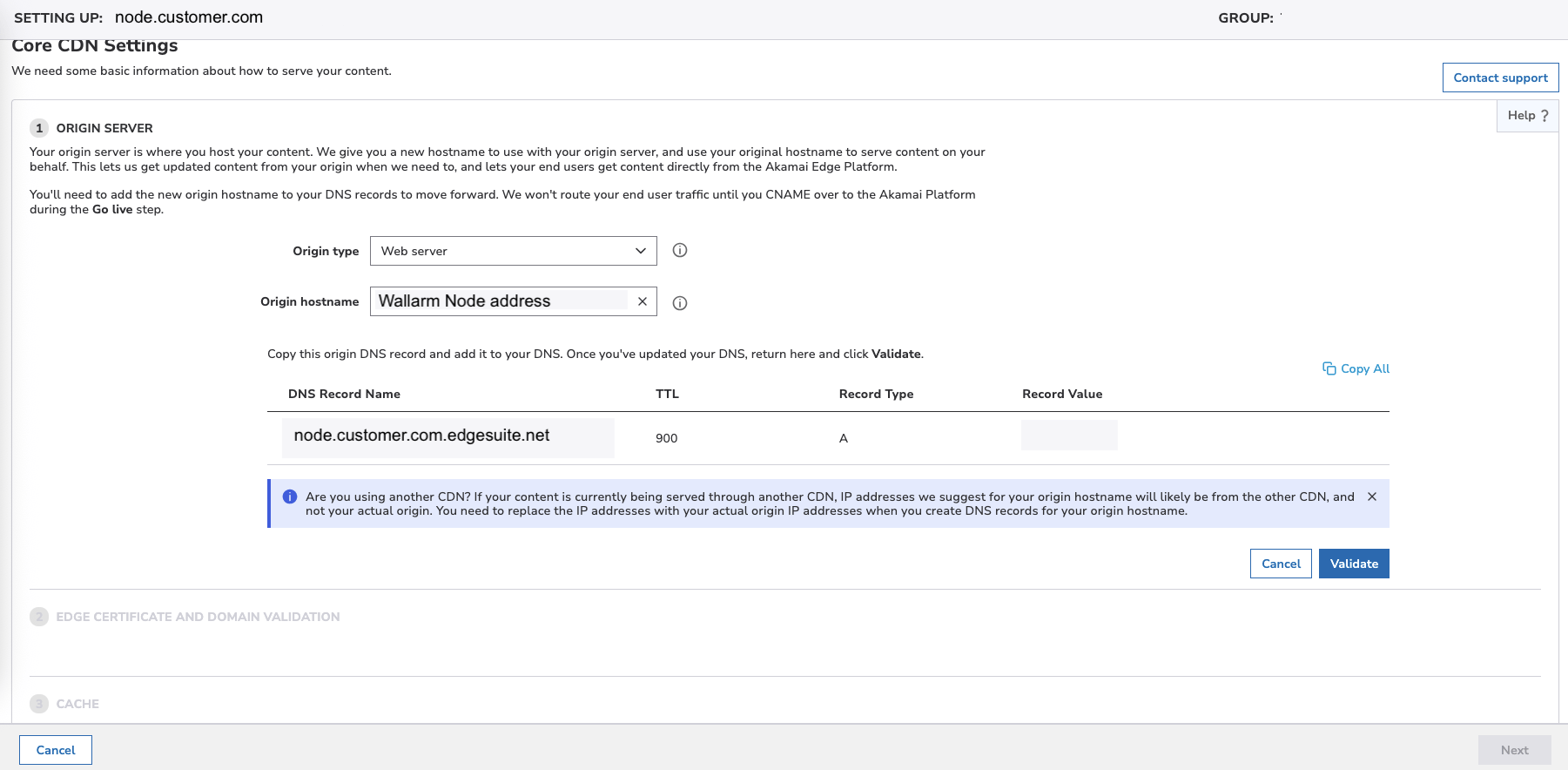The width and height of the screenshot is (1568, 770).
Task: Expand the Cache section
Action: click(77, 704)
